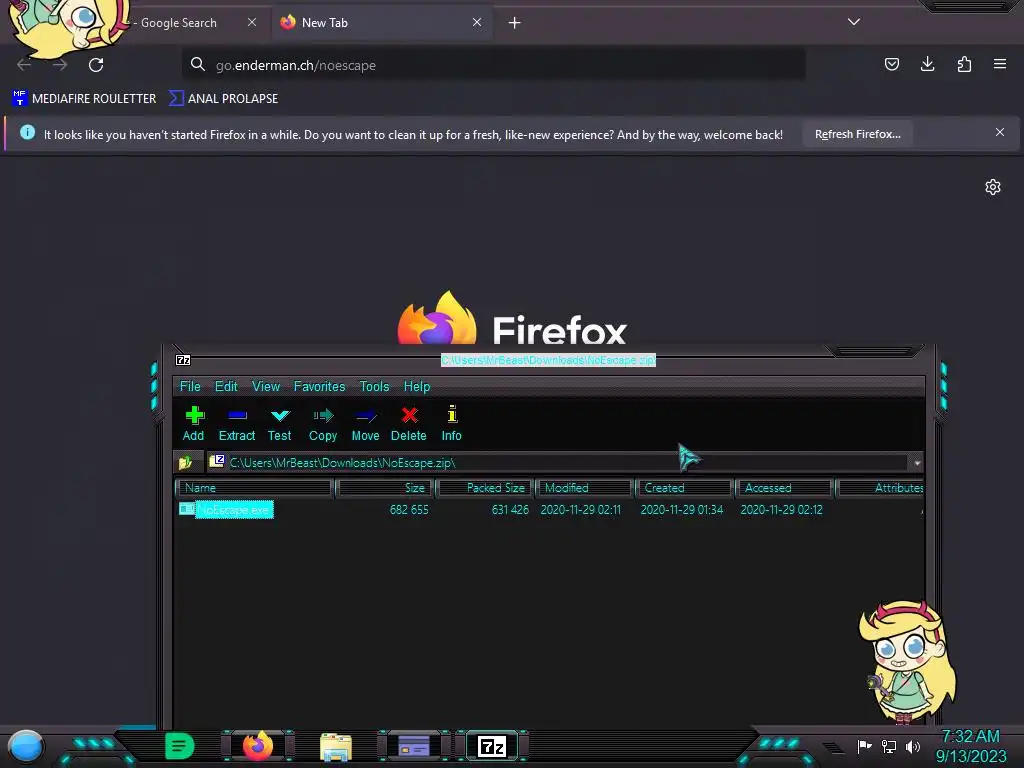This screenshot has height=768, width=1024.
Task: Click the 682 655 size value
Action: (409, 509)
